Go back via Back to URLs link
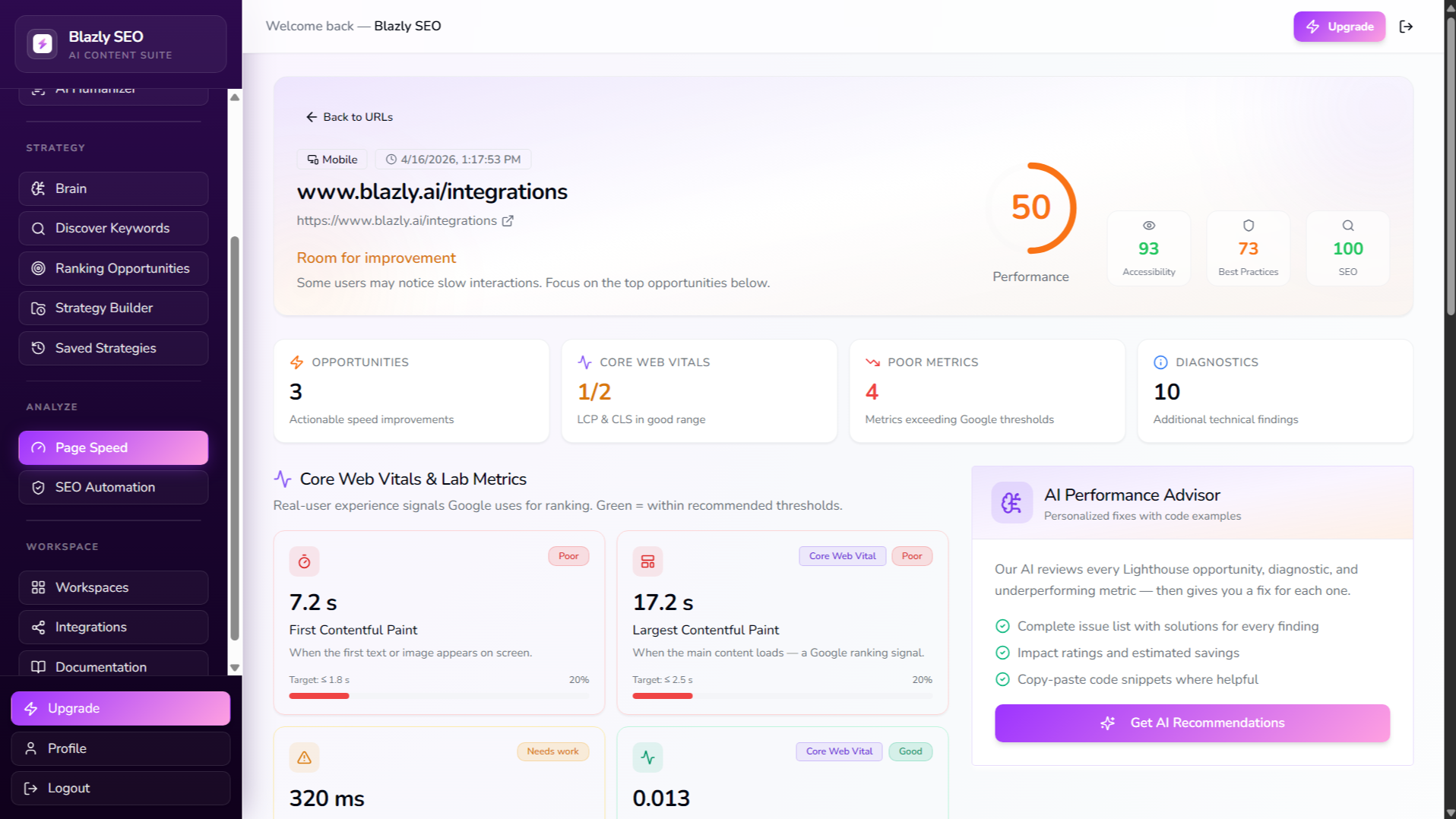Viewport: 1456px width, 819px height. pos(350,117)
